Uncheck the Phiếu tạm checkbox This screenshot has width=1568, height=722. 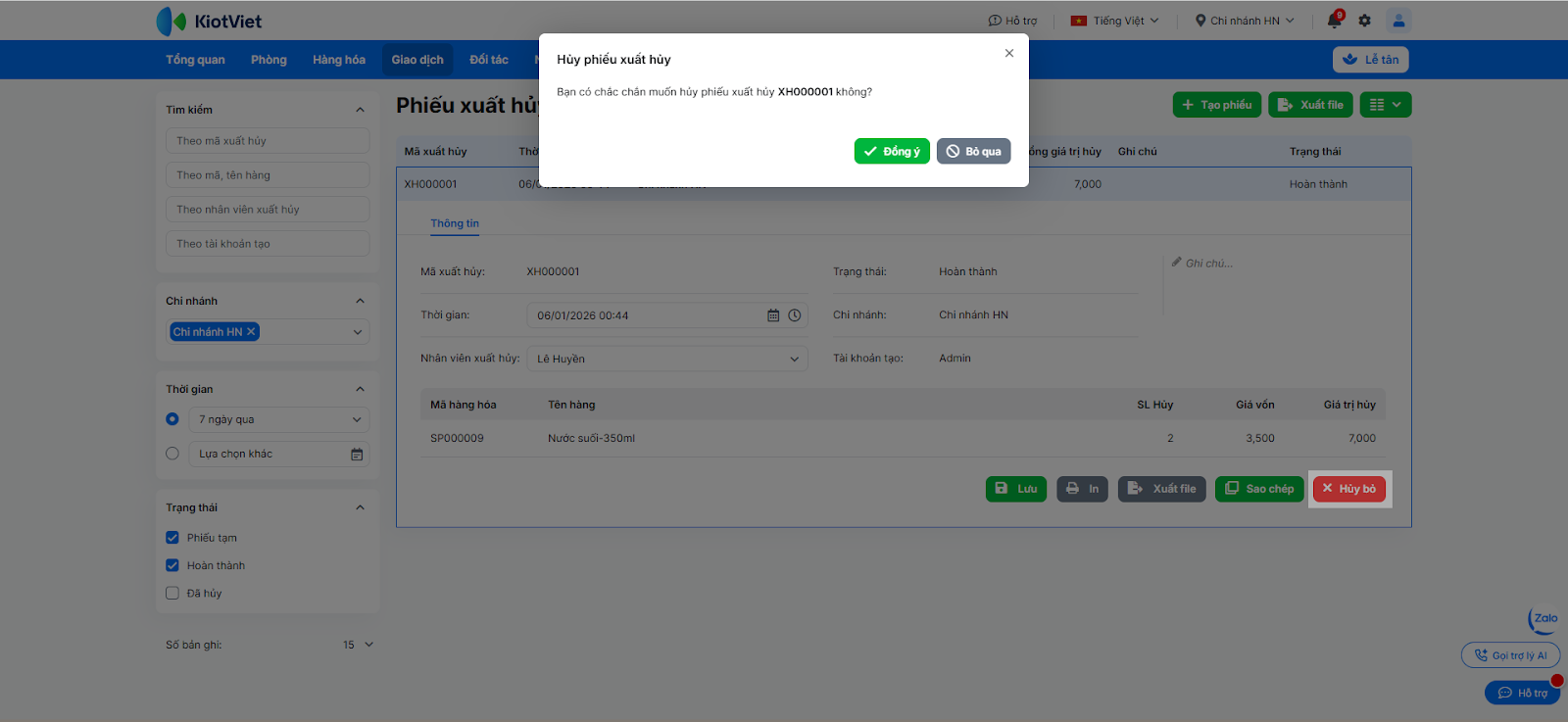172,538
